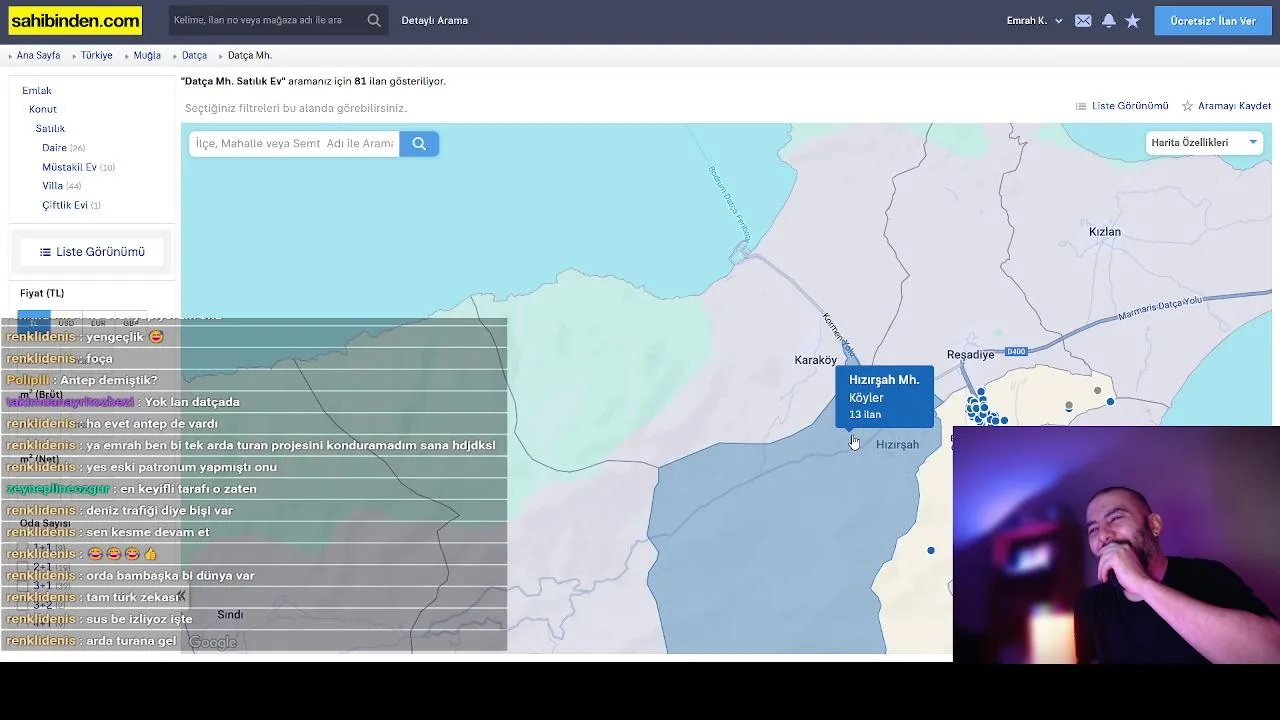Click the Google logo on map

point(213,642)
